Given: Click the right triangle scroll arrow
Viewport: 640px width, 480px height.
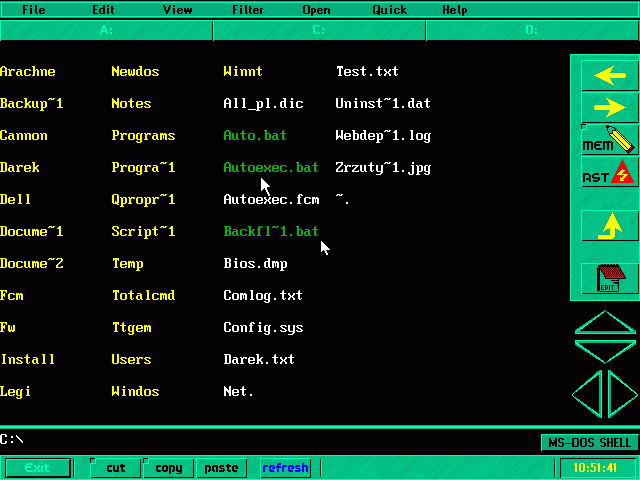Looking at the screenshot, I should click(x=622, y=394).
